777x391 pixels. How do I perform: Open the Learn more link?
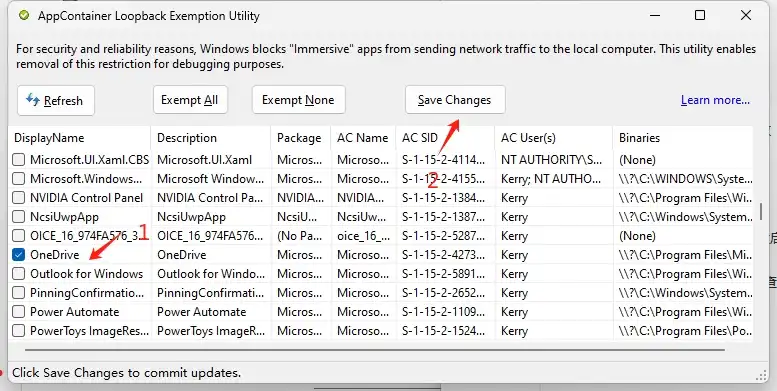[x=715, y=100]
